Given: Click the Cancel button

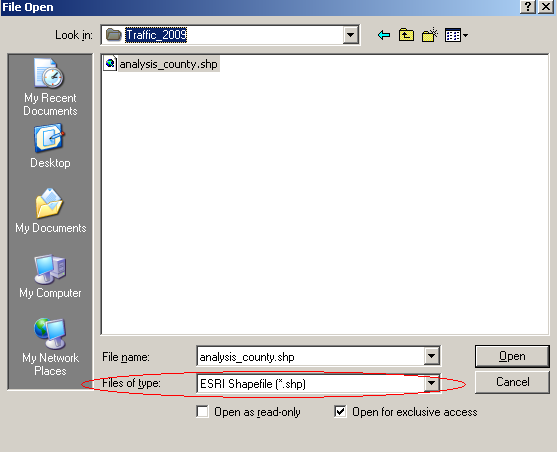Looking at the screenshot, I should click(512, 382).
